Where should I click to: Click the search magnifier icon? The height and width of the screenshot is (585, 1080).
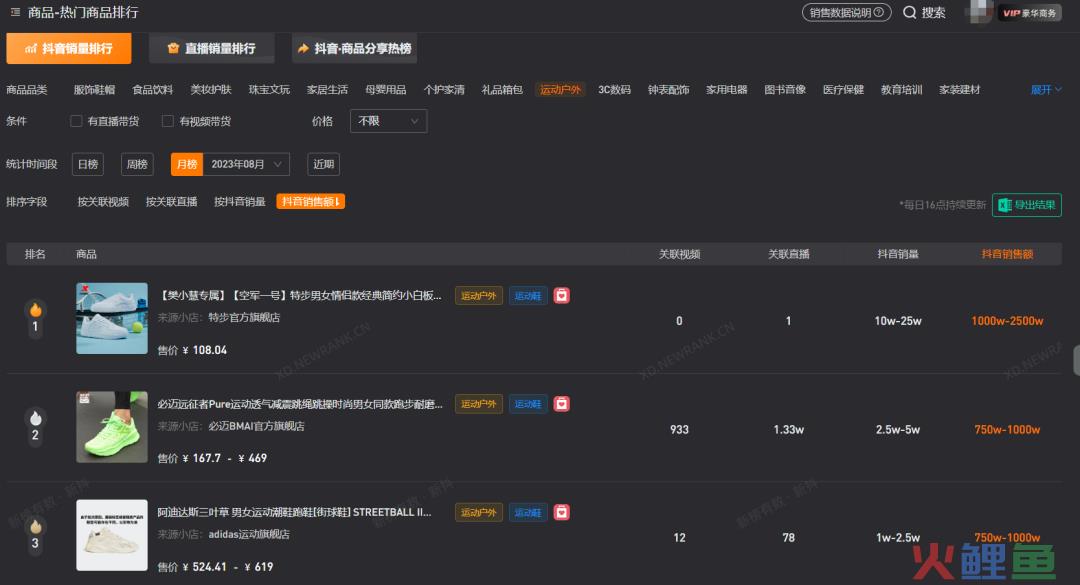pos(909,12)
